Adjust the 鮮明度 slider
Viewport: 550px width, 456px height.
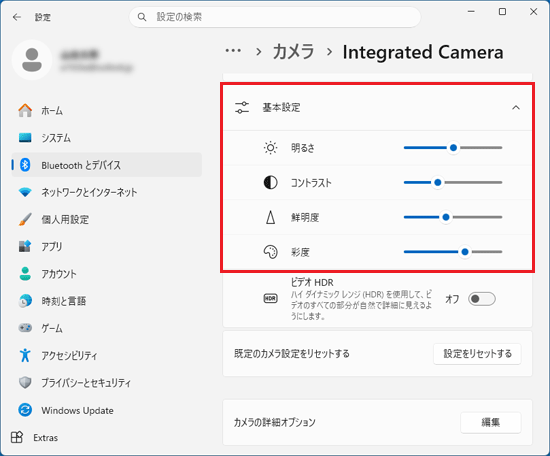coord(453,217)
